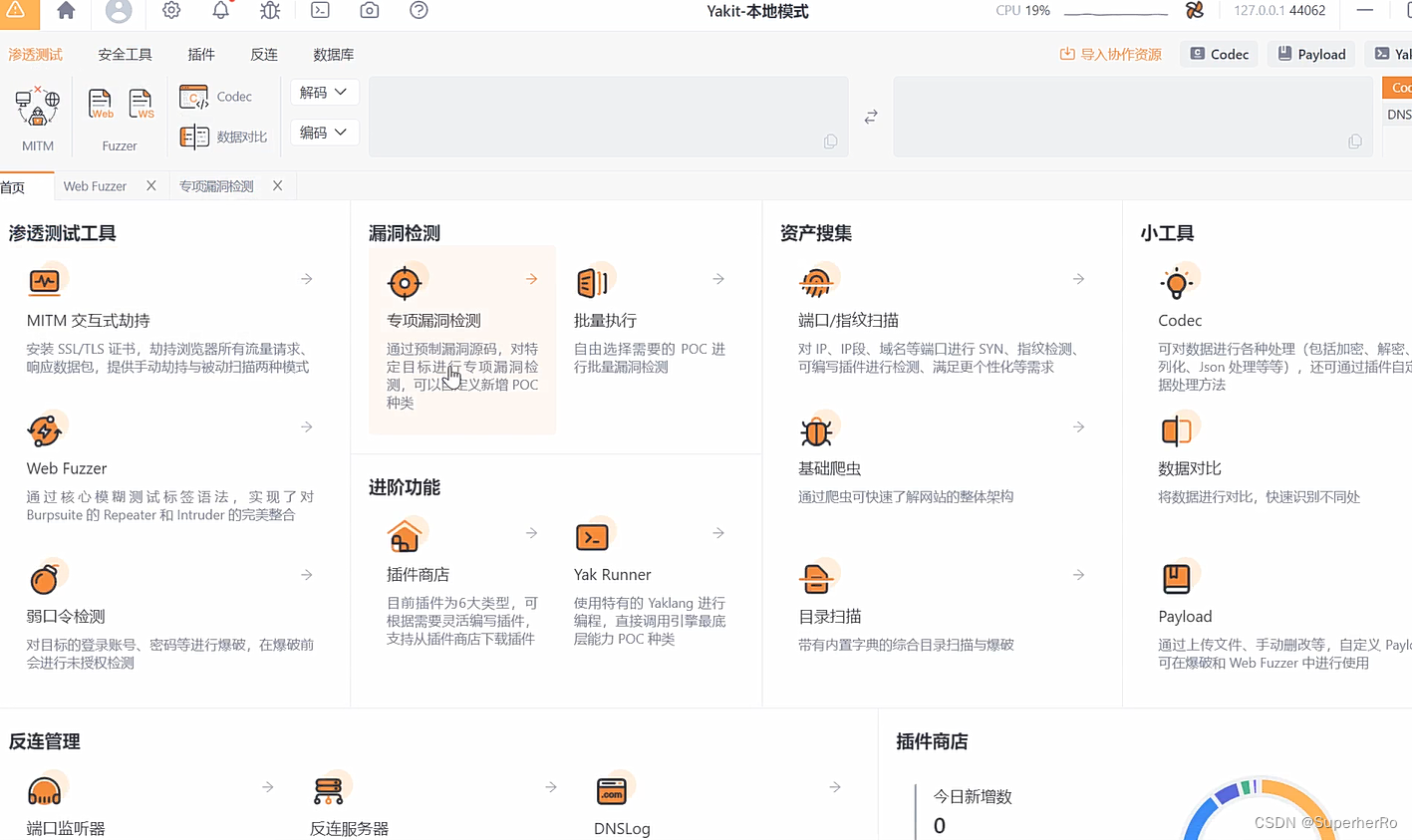Click 导入协作资源 link
Viewport: 1412px width, 840px height.
(1110, 54)
